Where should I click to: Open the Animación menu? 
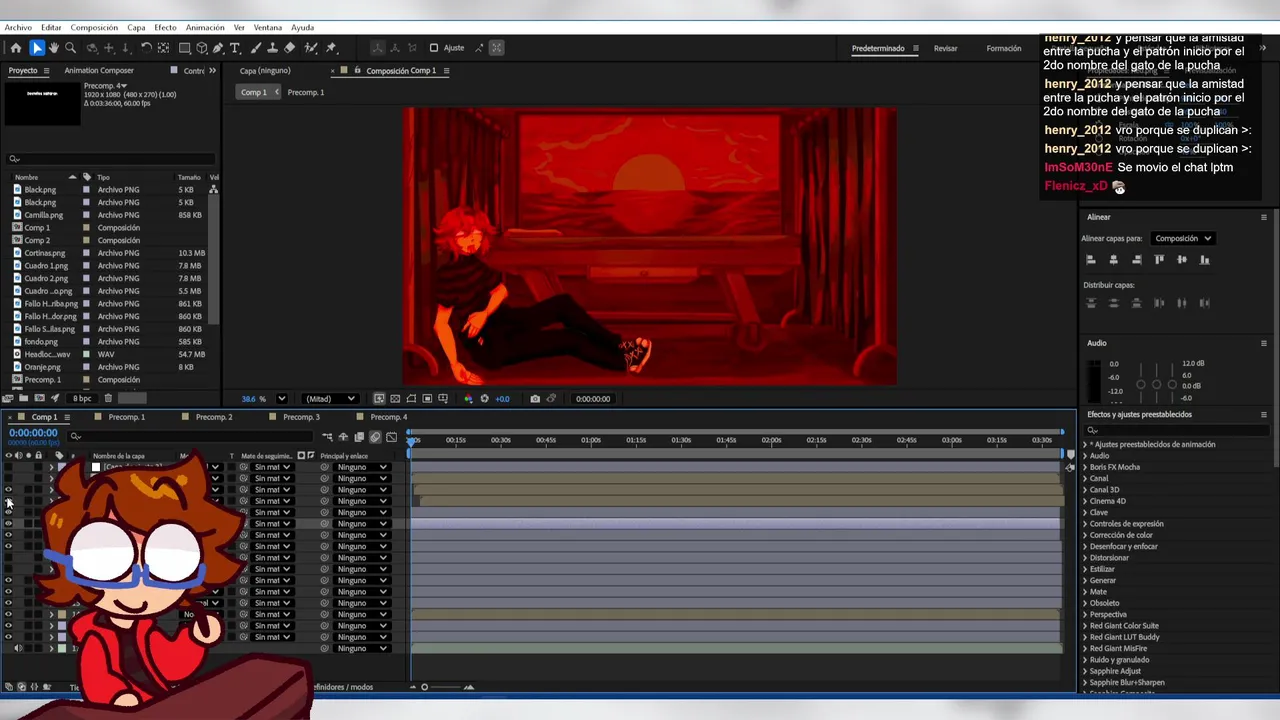click(205, 28)
